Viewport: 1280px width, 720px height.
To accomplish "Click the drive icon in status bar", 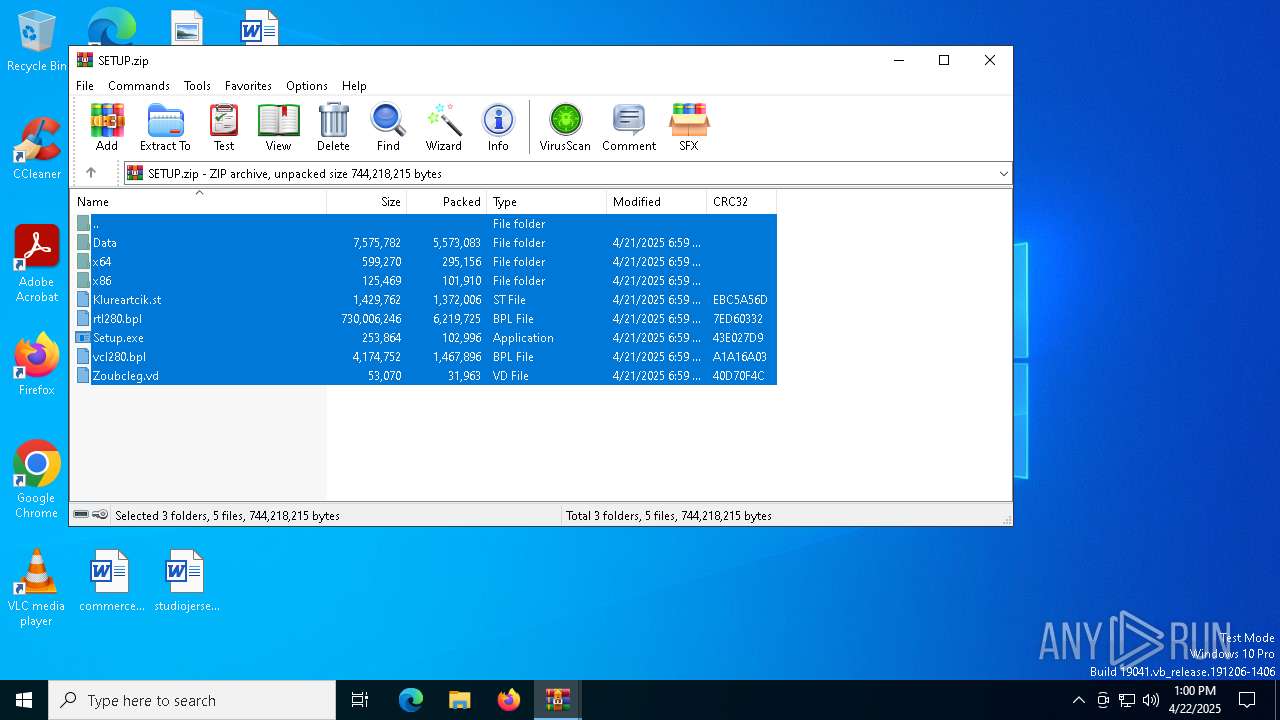I will 81,515.
